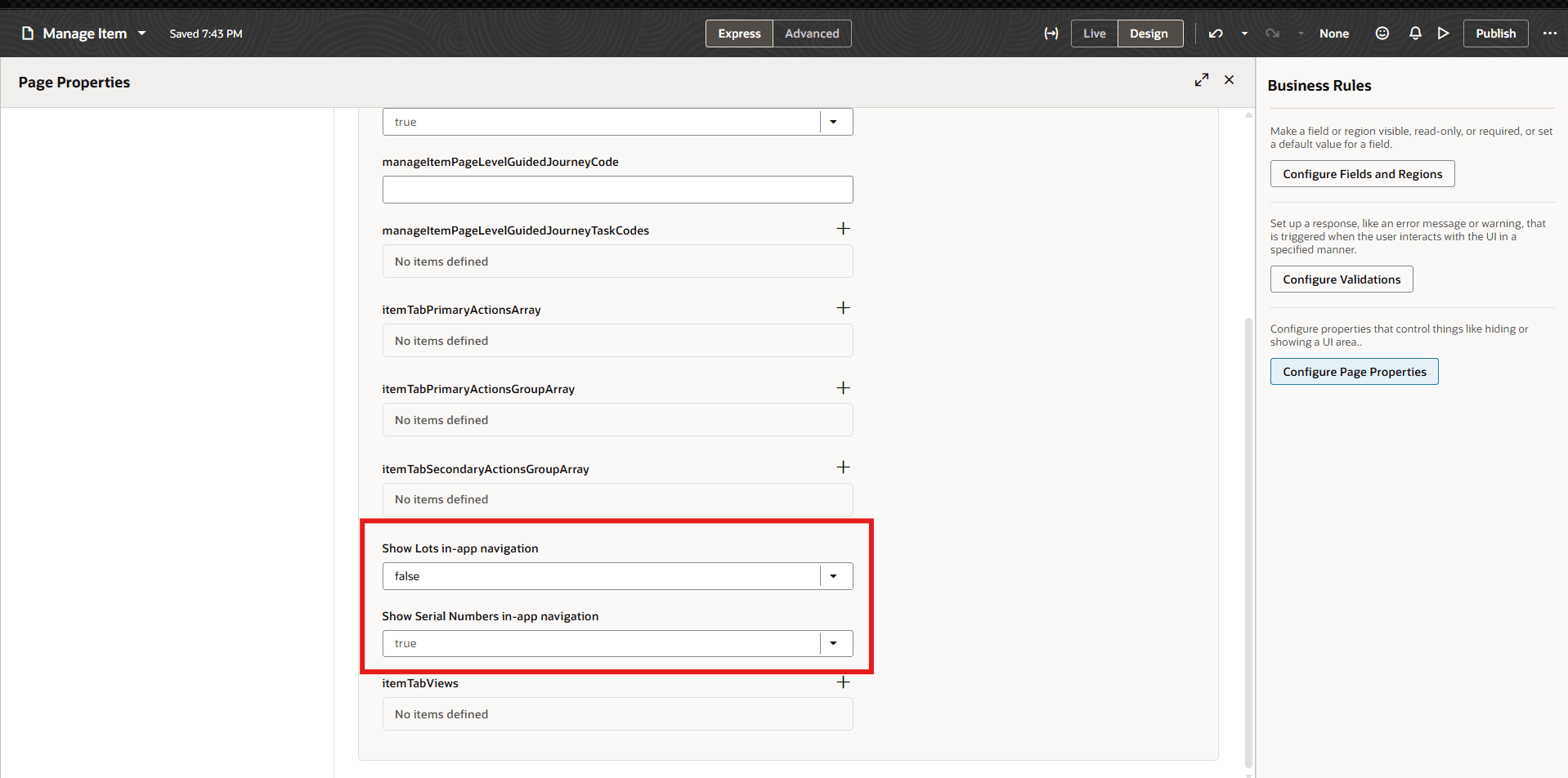Viewport: 1568px width, 778px height.
Task: Preview the app with the play icon
Action: point(1443,34)
